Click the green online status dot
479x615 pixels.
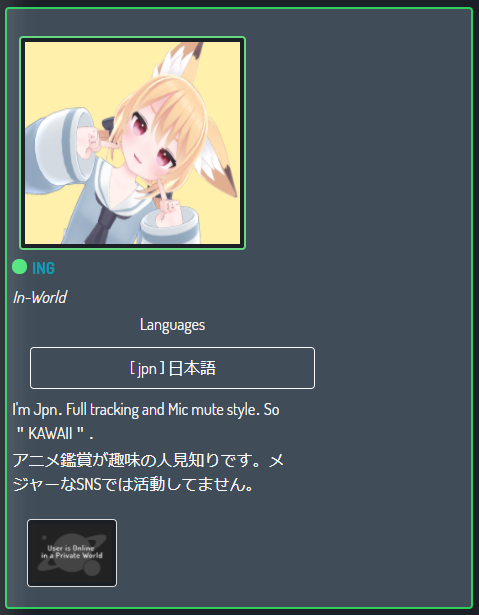click(x=19, y=267)
